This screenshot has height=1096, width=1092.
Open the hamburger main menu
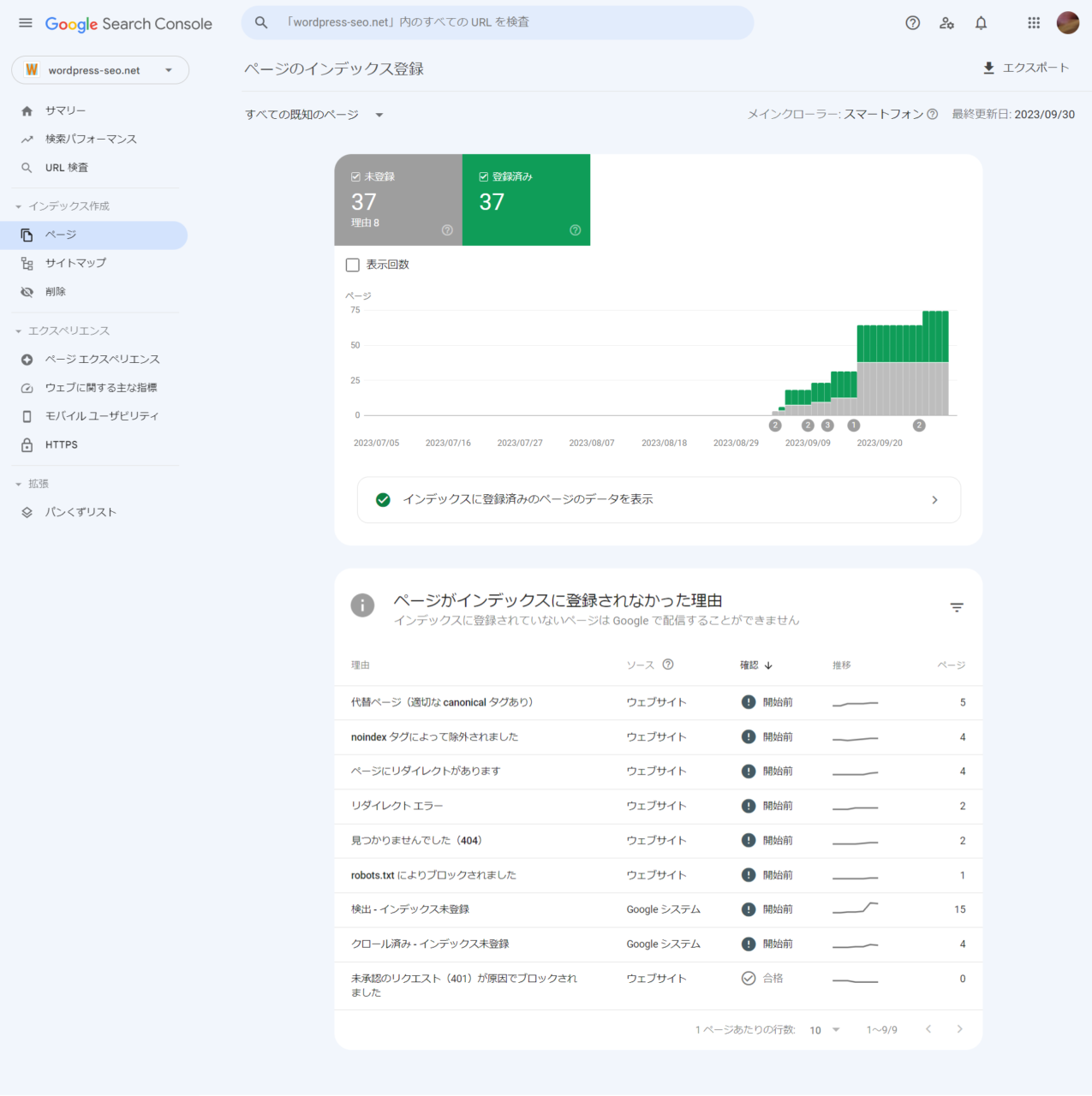pyautogui.click(x=26, y=23)
